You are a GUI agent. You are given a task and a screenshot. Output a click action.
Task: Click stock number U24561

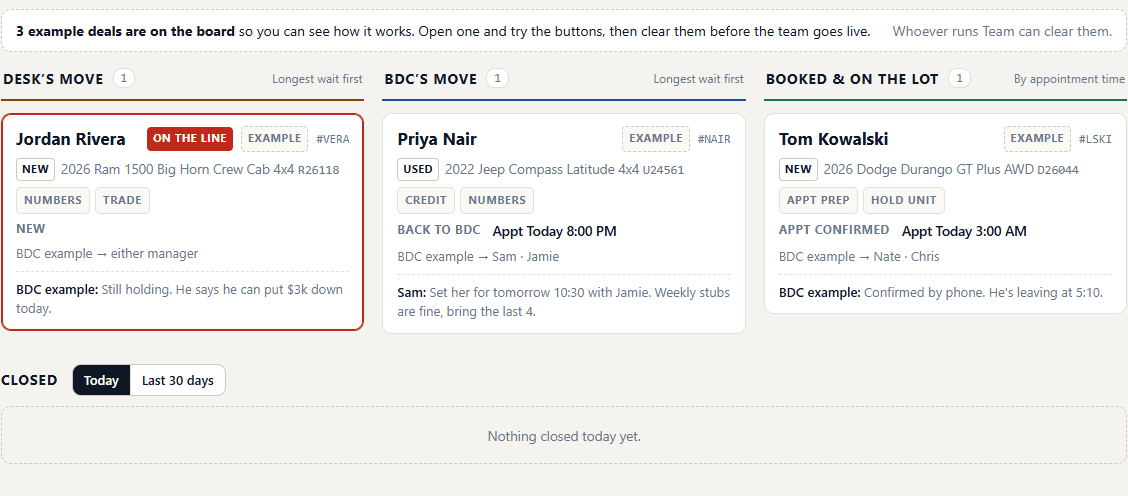663,171
